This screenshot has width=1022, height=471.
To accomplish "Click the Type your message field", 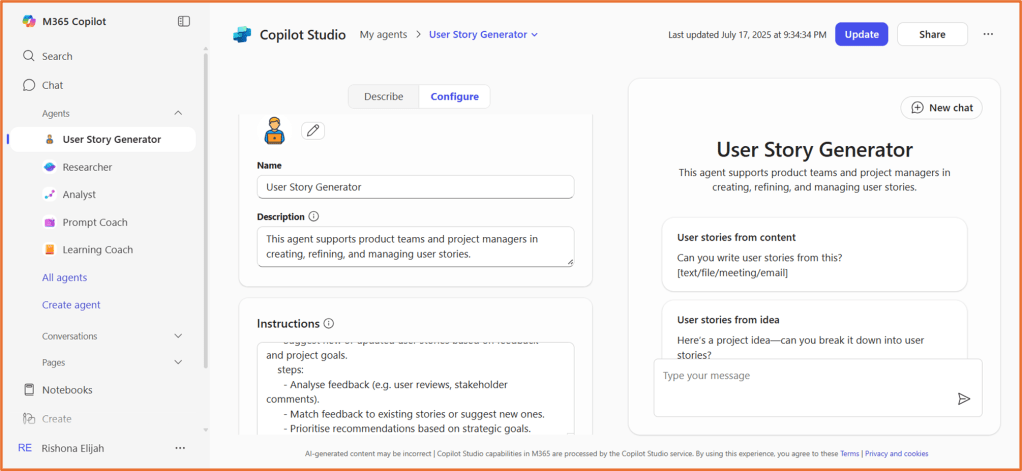I will pos(800,377).
